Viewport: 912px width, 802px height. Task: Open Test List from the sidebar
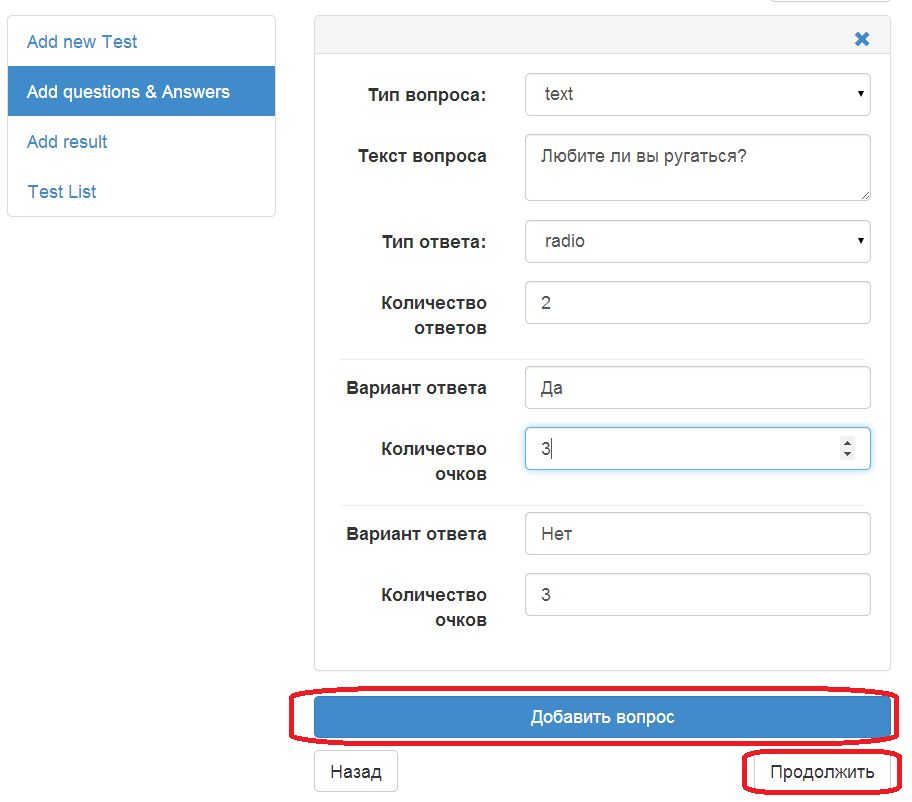[62, 192]
